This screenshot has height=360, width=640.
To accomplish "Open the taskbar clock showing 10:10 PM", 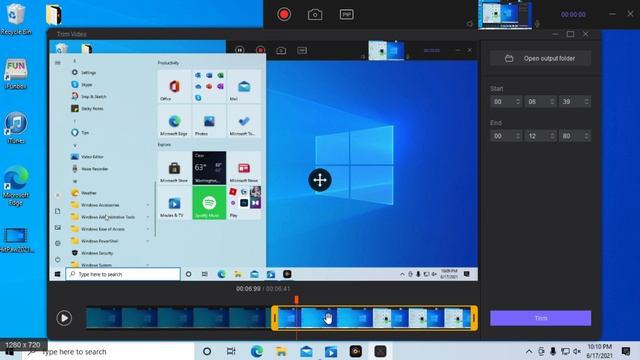I will 600,351.
